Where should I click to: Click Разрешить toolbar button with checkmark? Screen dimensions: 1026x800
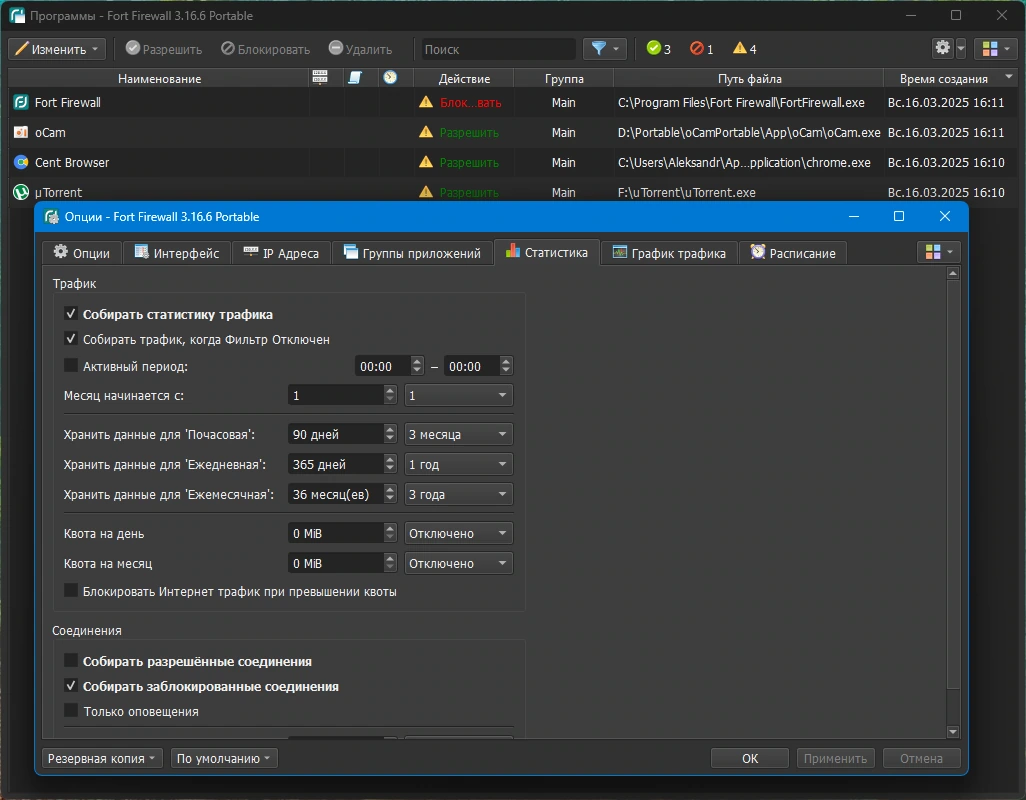164,49
